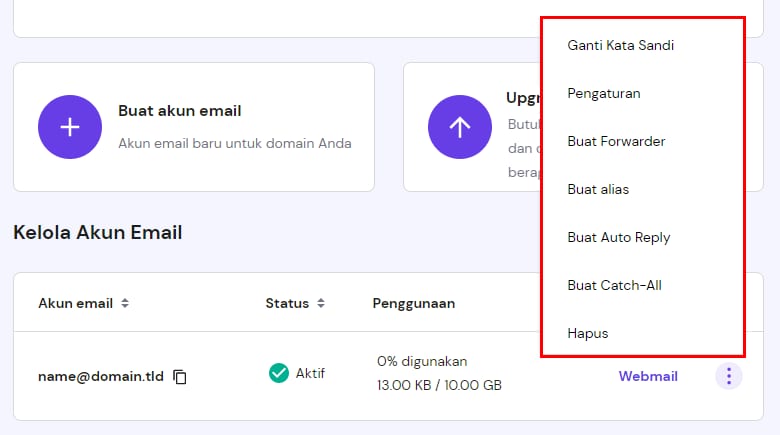This screenshot has height=435, width=780.
Task: Click the purple plus icon for new email
Action: (x=70, y=127)
